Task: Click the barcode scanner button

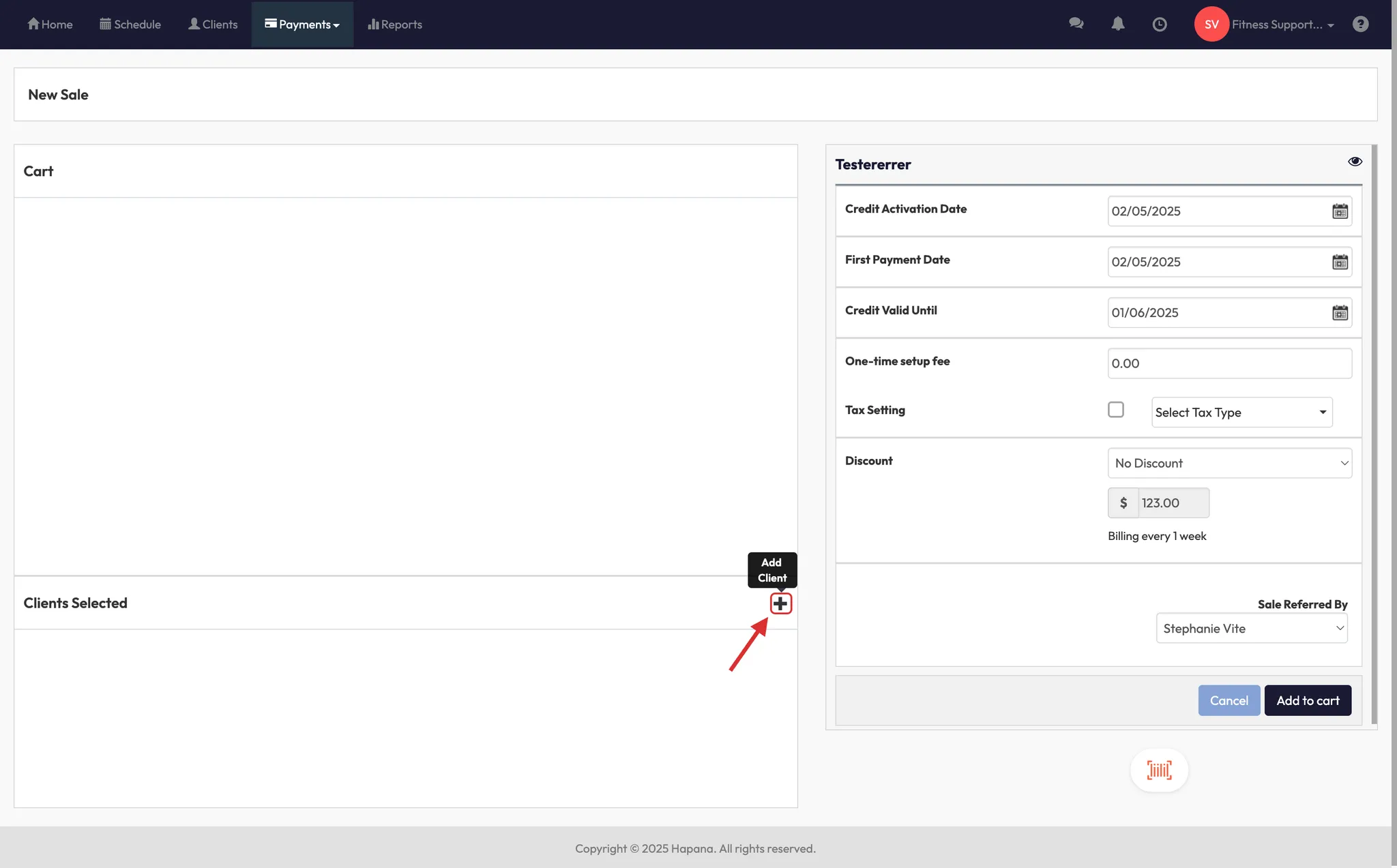Action: (1159, 770)
